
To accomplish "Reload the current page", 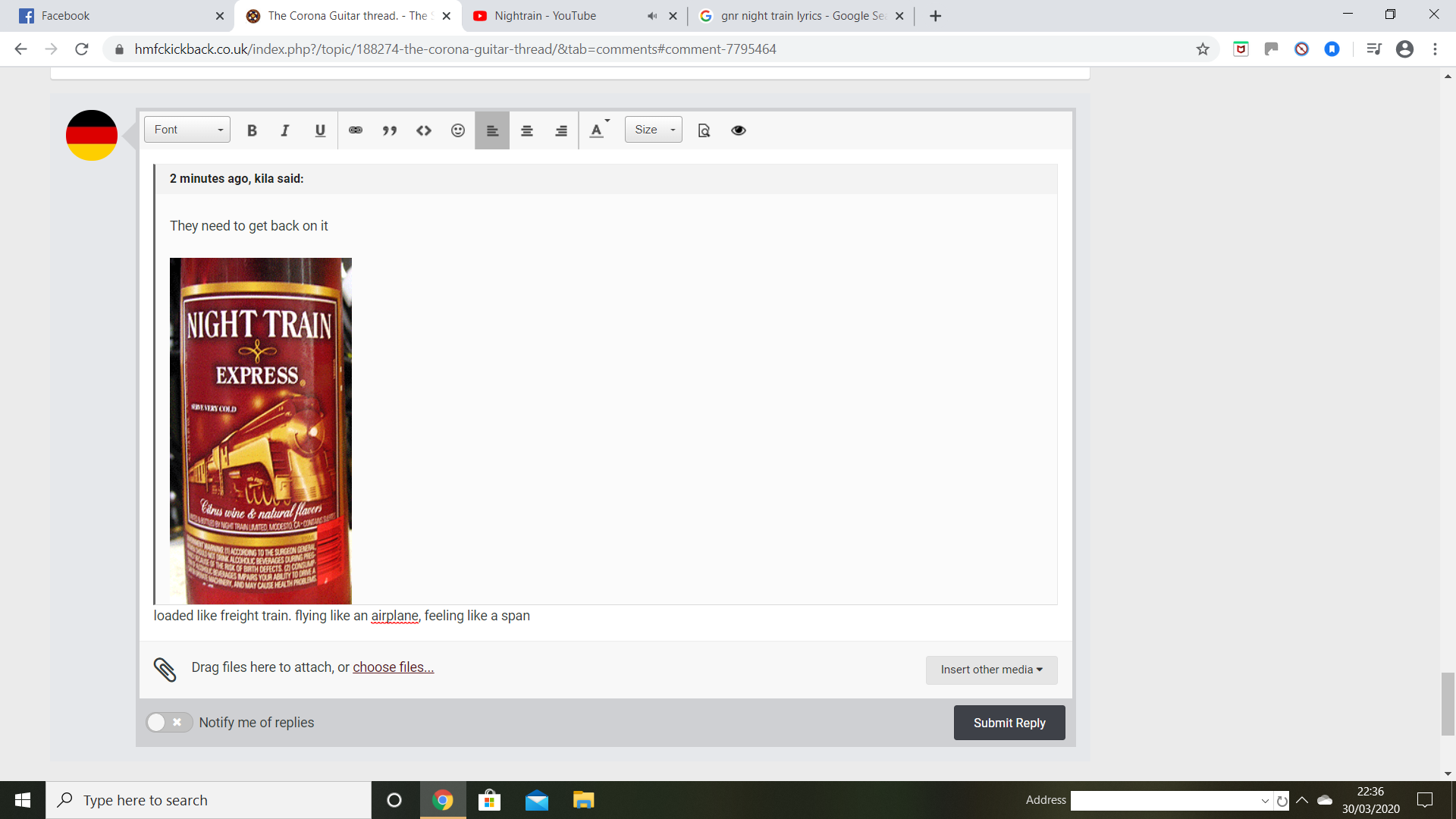I will pos(82,49).
